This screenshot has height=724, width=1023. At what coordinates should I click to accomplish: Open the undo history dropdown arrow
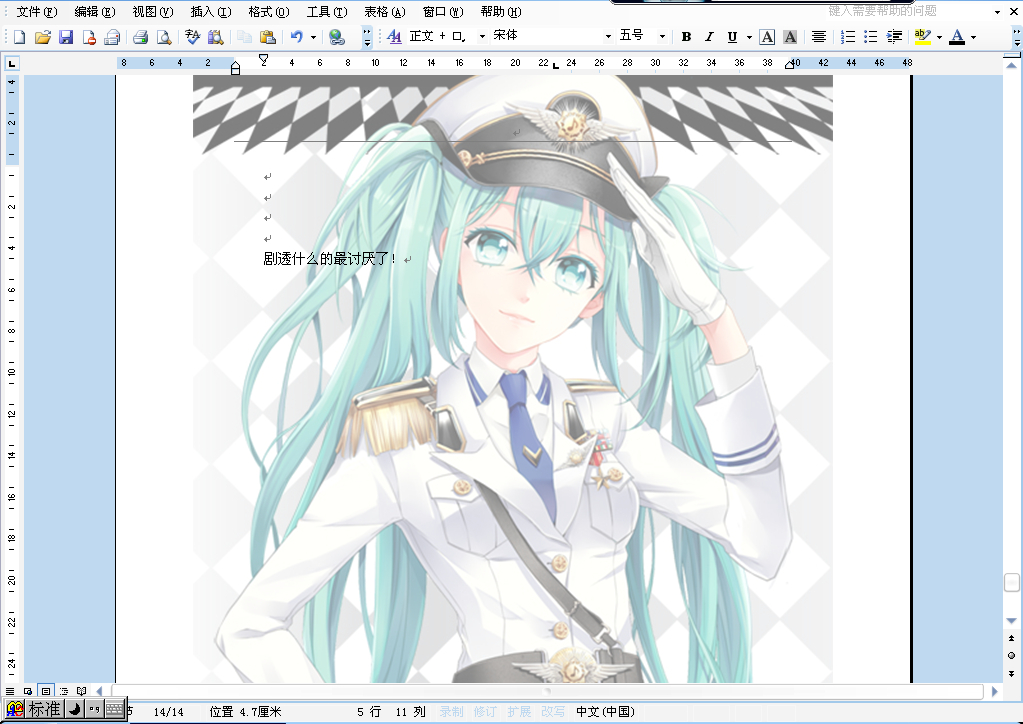pos(314,37)
